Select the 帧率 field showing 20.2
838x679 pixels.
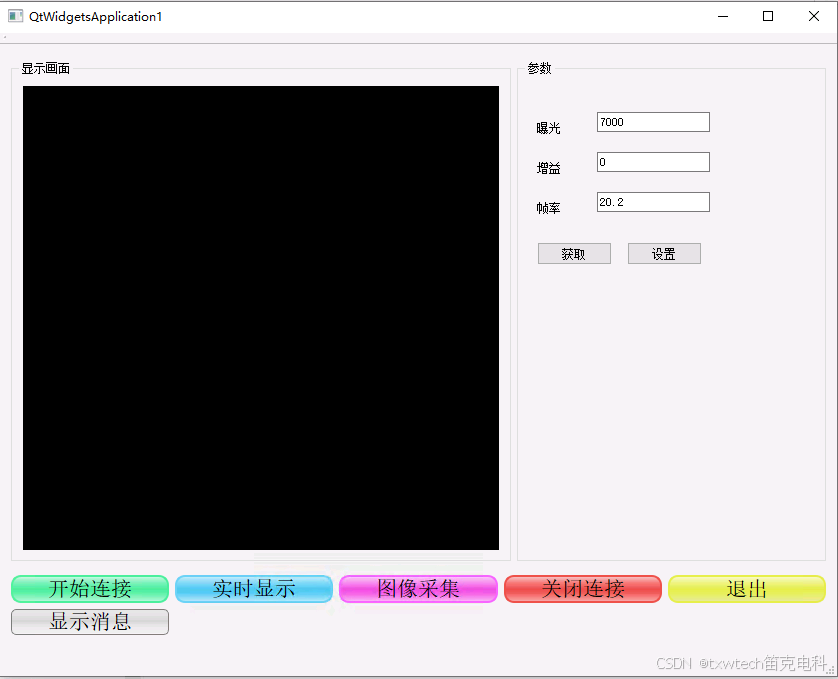653,202
